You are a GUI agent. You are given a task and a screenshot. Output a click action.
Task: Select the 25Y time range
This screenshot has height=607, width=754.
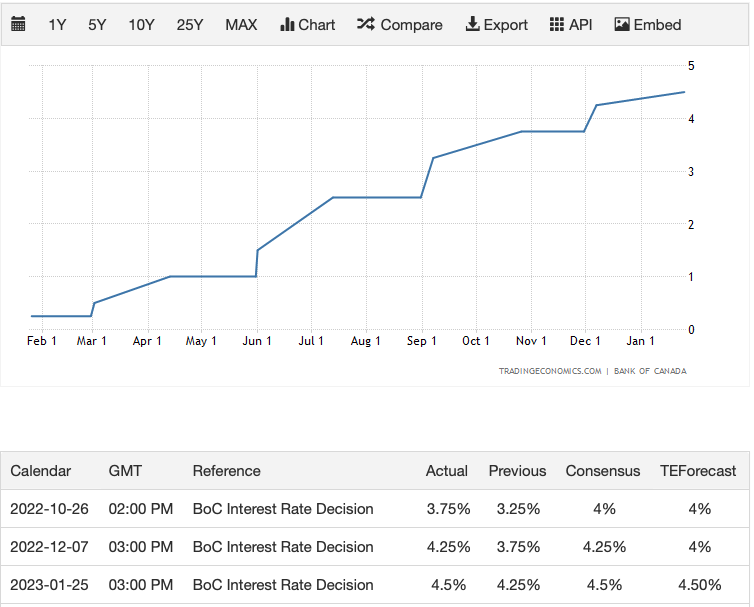pyautogui.click(x=189, y=25)
